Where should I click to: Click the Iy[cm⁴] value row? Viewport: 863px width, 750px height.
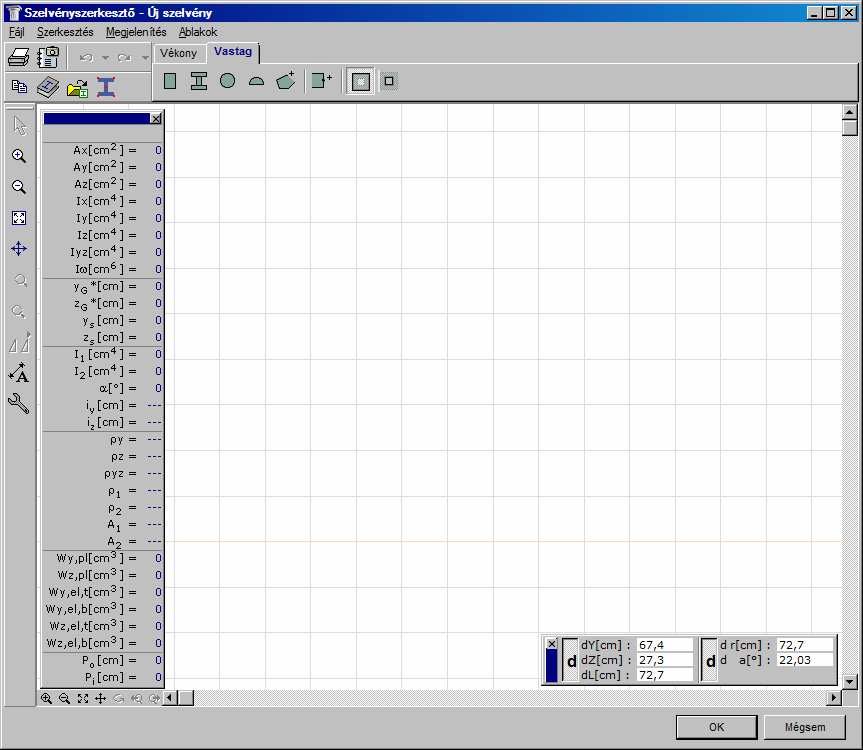[103, 218]
